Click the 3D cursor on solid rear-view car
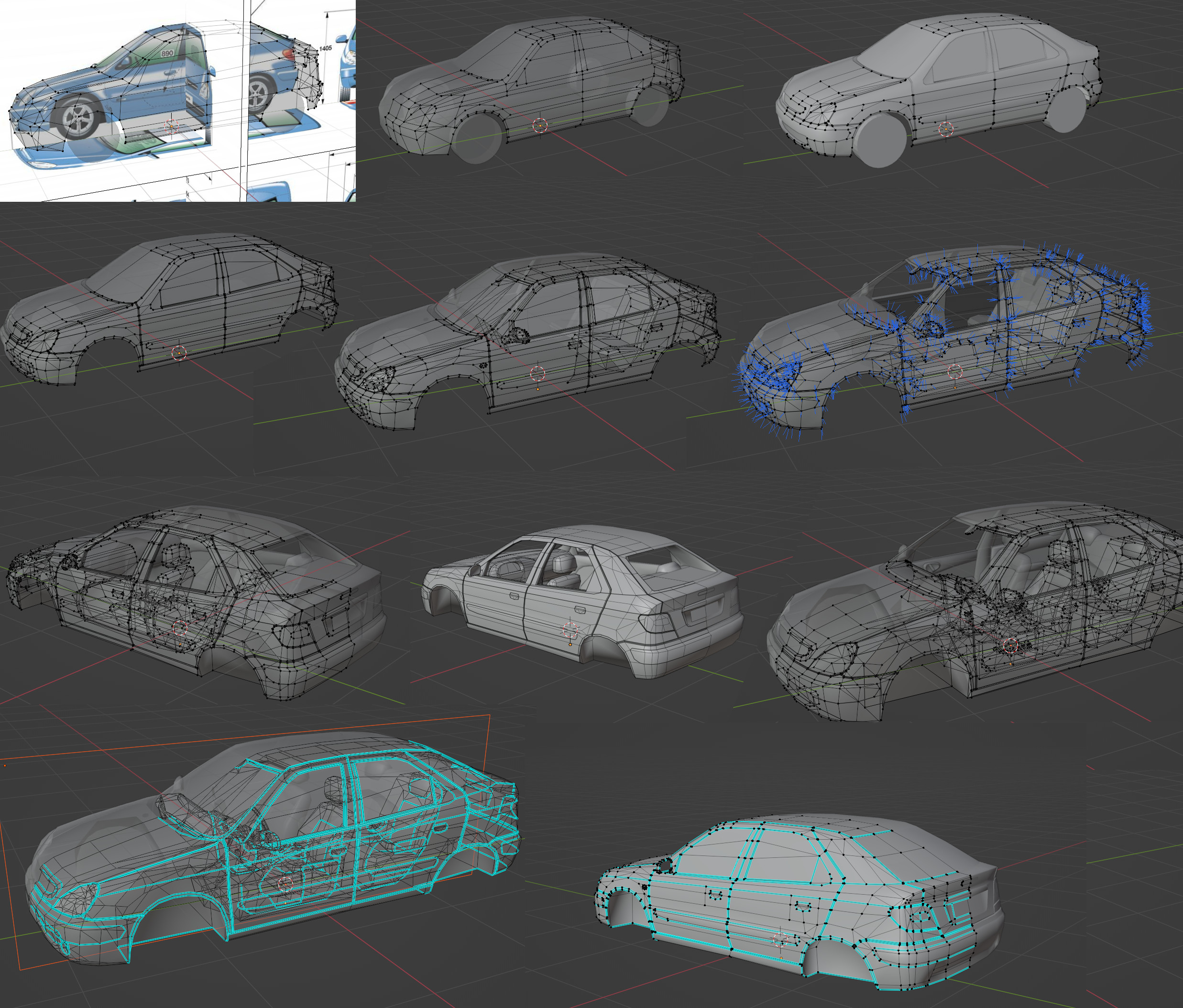This screenshot has width=1183, height=1008. coord(570,631)
